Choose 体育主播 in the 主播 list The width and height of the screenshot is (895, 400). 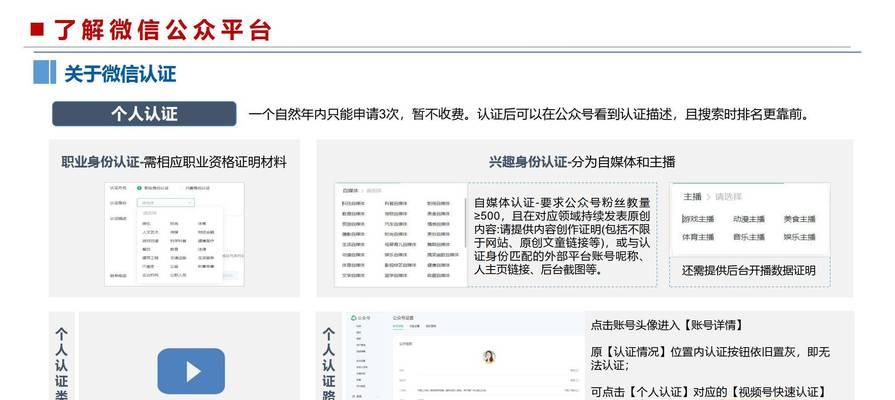click(698, 237)
